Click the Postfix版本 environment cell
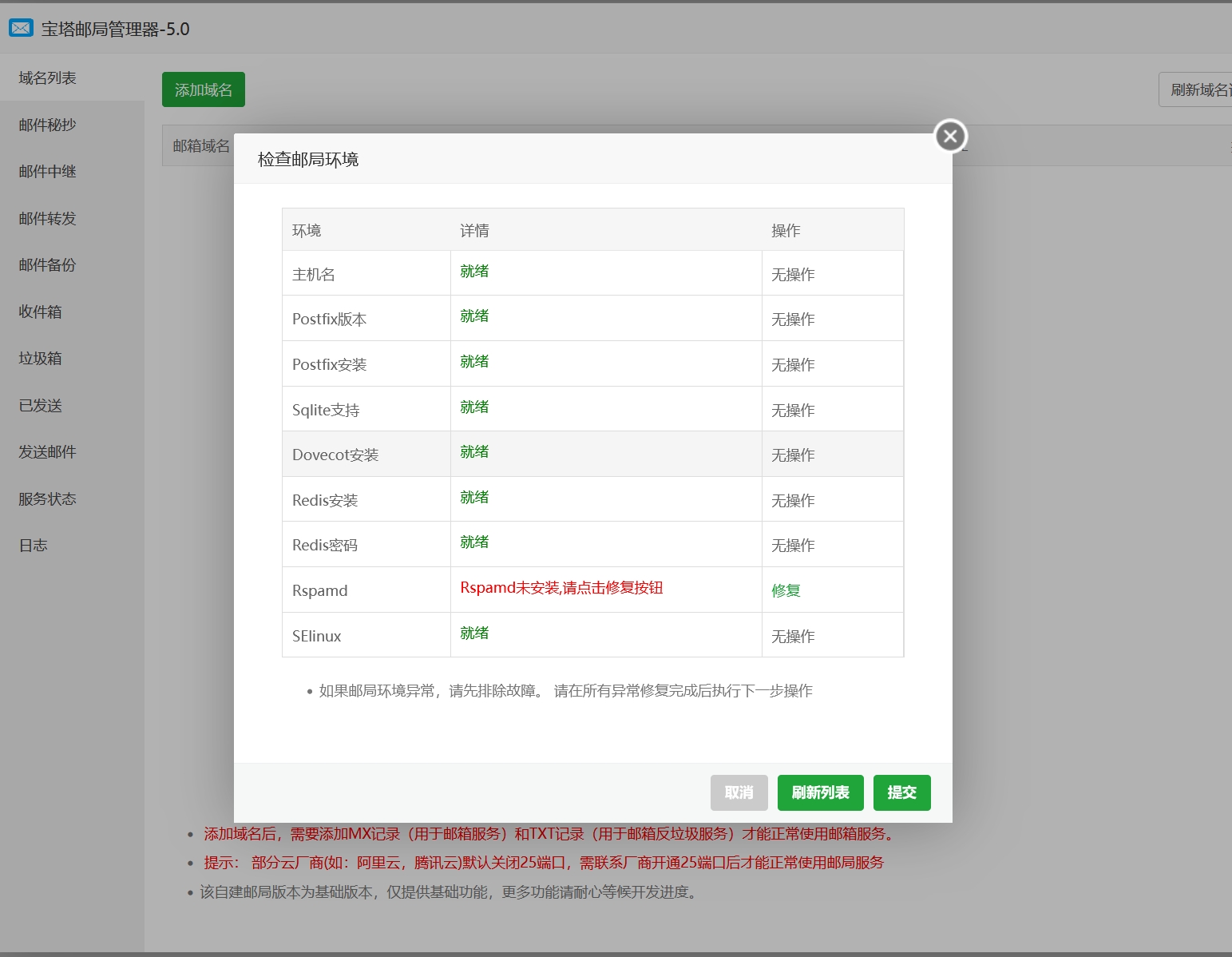1232x957 pixels. [366, 318]
